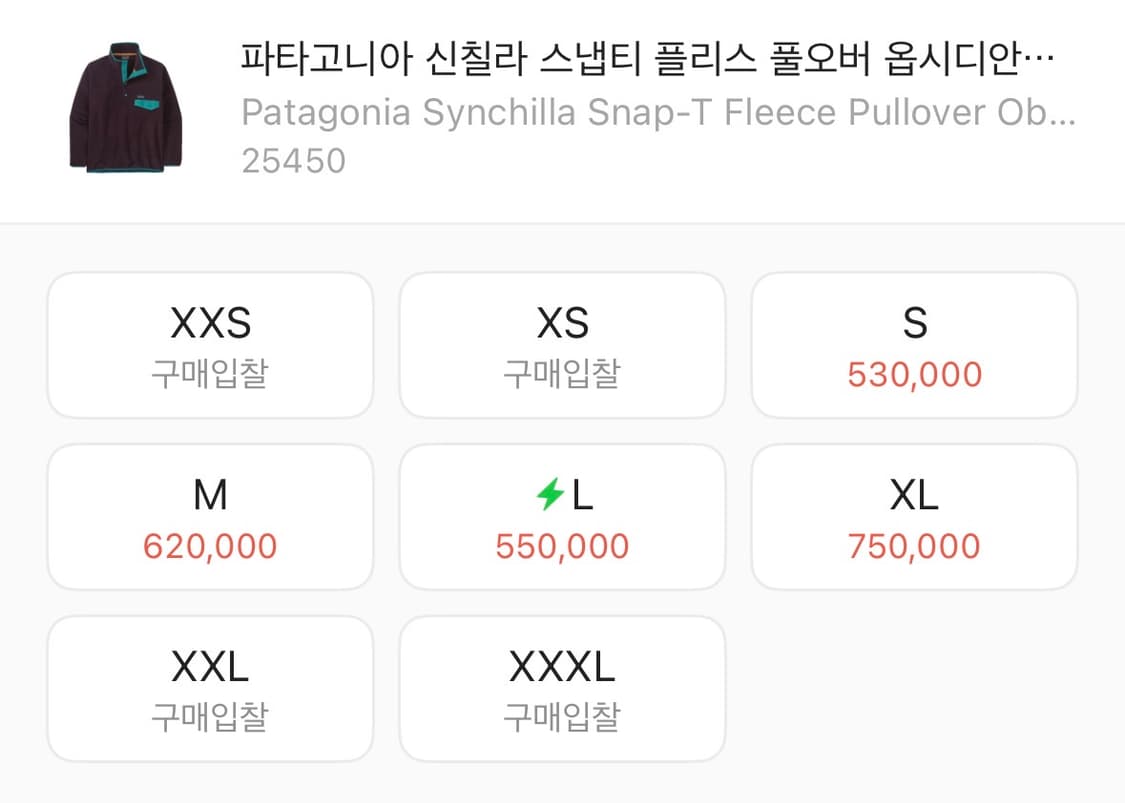The height and width of the screenshot is (803, 1125).
Task: Click the 750,000 price under XL
Action: tap(914, 546)
